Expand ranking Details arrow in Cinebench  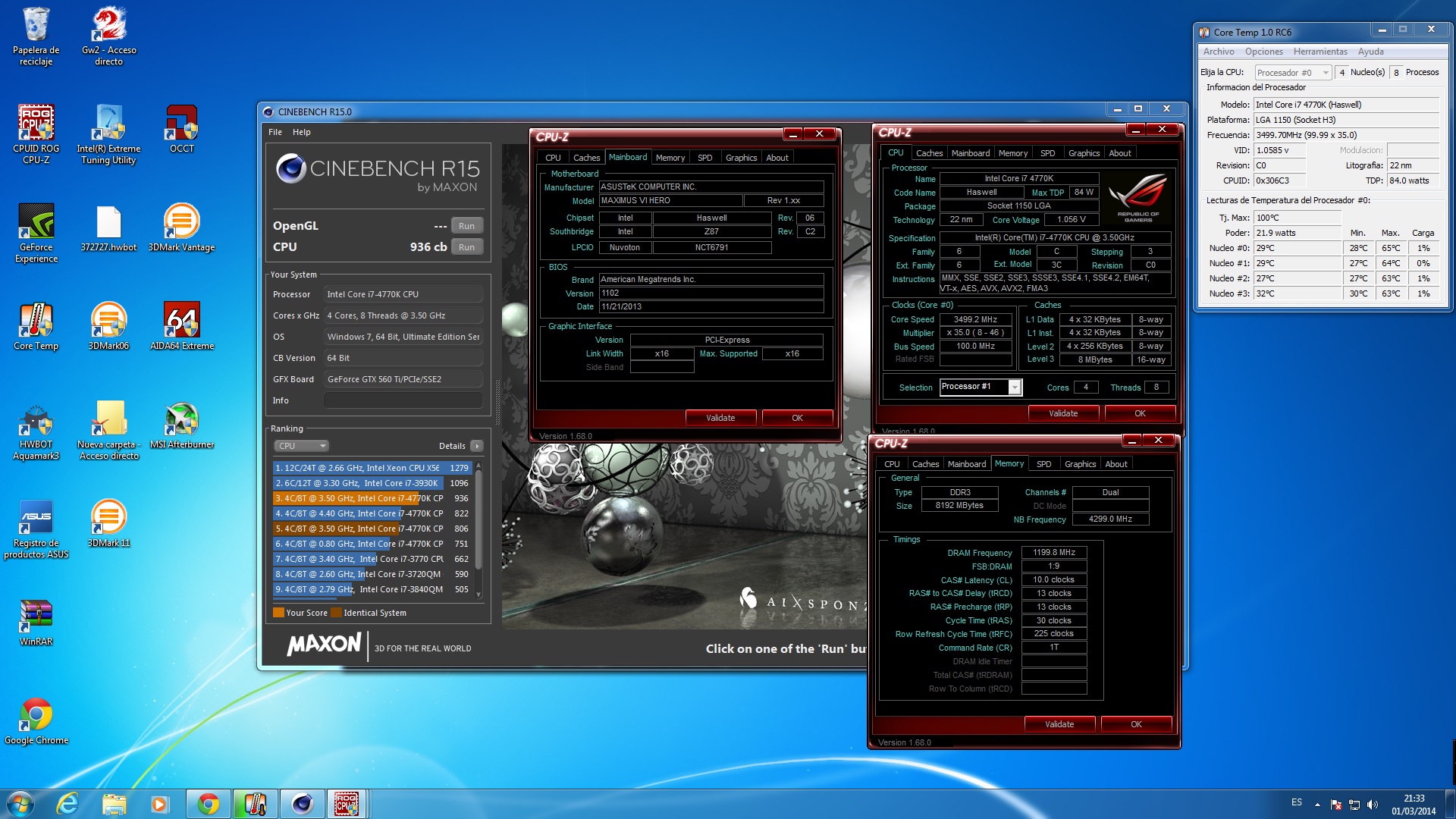point(476,446)
